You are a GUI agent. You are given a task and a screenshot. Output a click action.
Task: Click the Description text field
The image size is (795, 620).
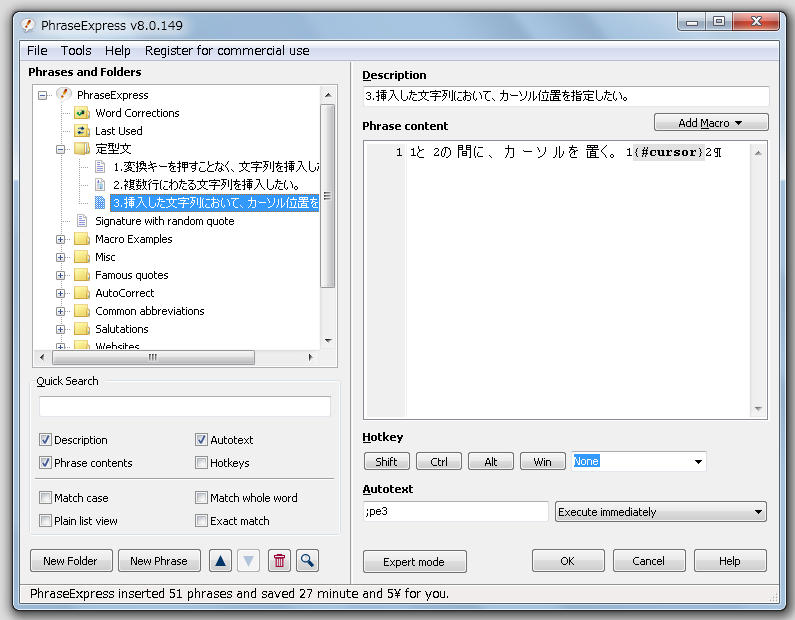[x=566, y=96]
